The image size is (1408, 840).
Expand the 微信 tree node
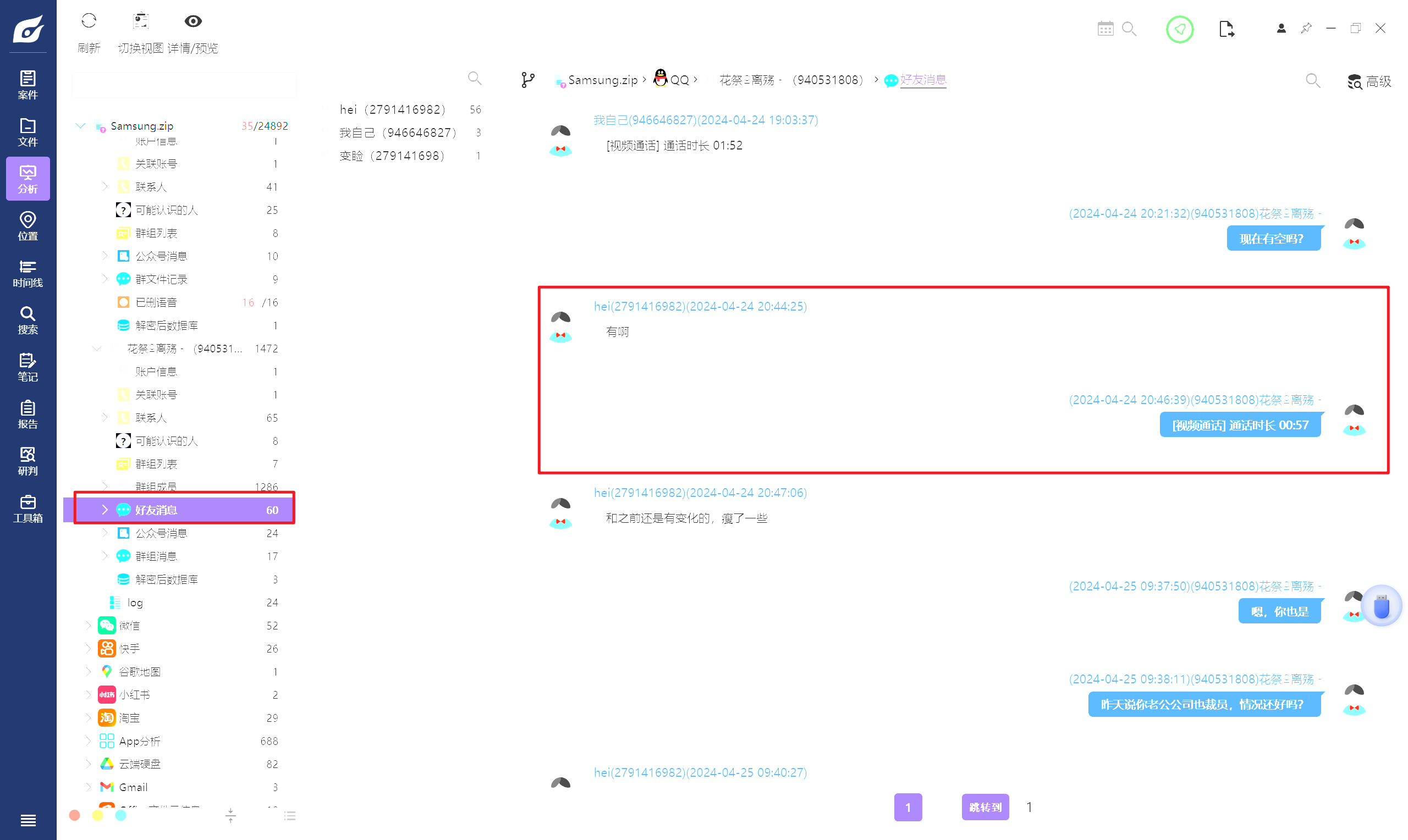(x=89, y=626)
